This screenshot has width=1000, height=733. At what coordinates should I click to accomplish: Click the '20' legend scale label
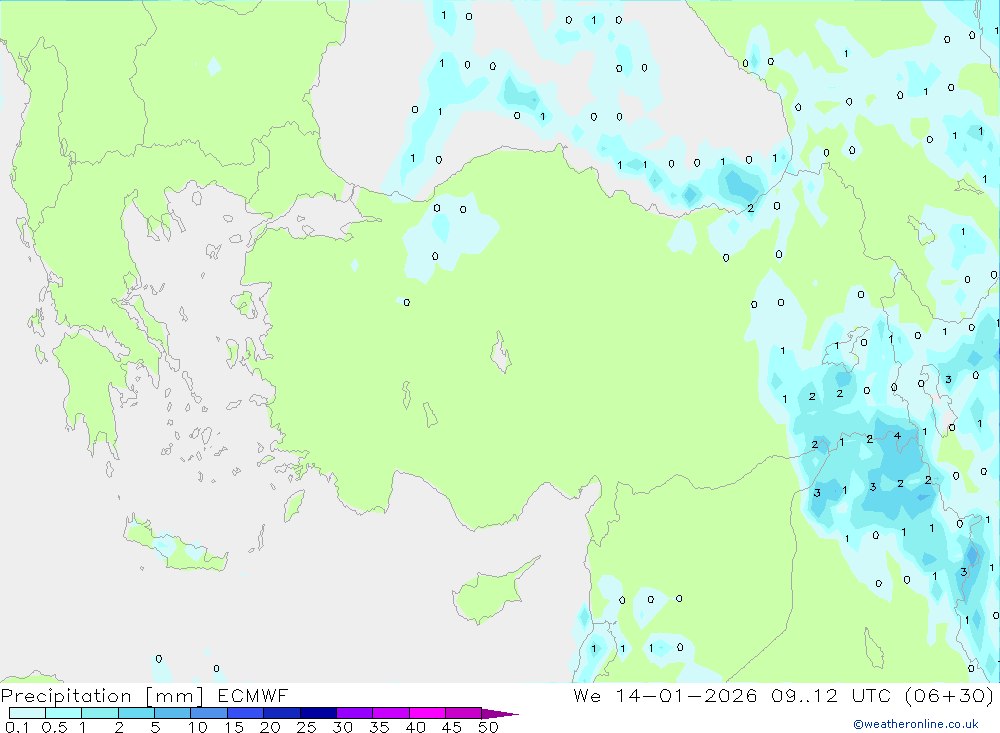click(x=270, y=727)
